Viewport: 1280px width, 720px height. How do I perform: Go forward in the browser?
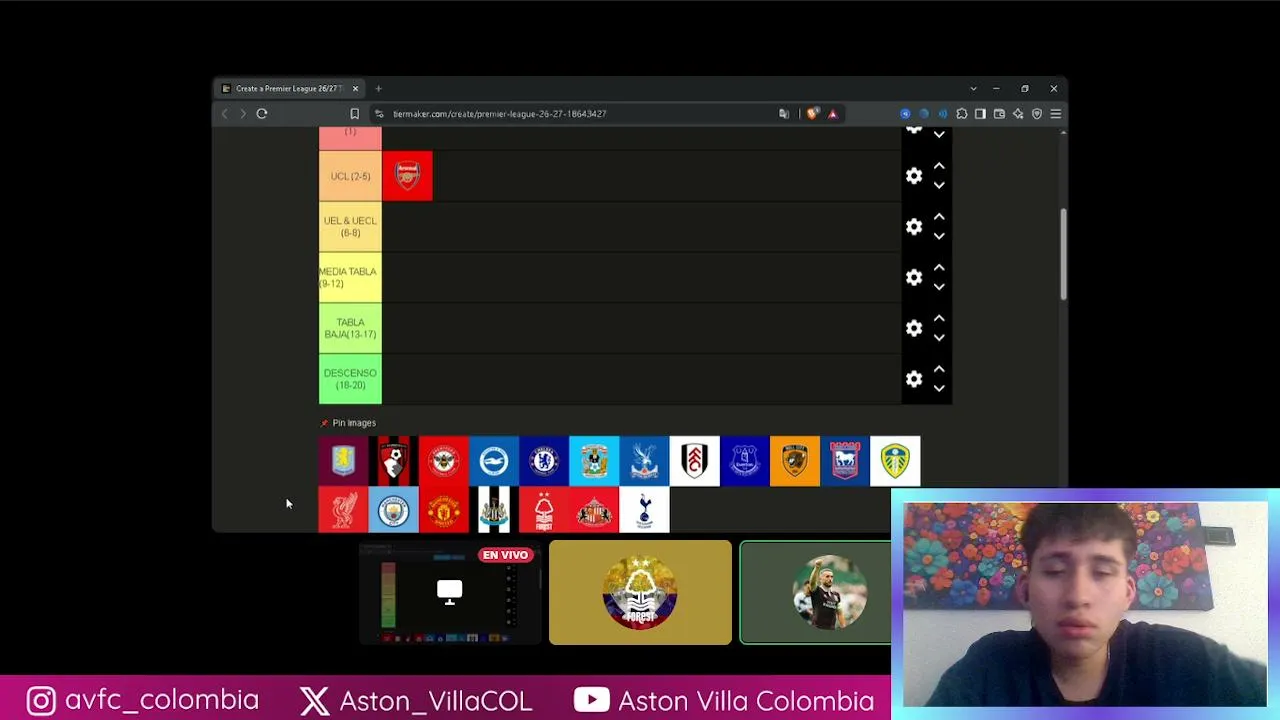click(243, 114)
